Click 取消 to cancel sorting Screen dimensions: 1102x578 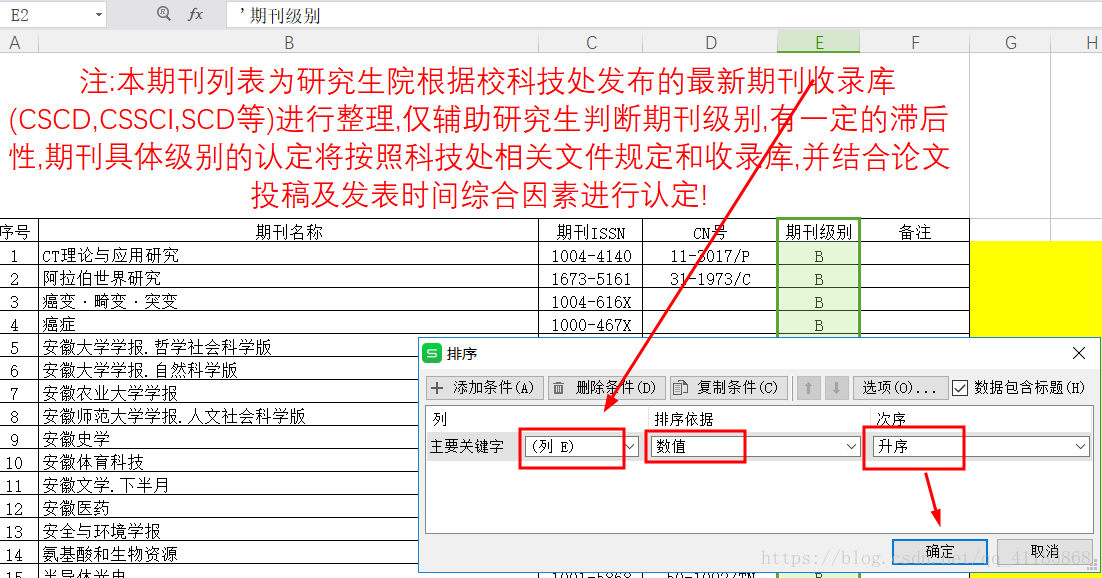[x=1044, y=551]
